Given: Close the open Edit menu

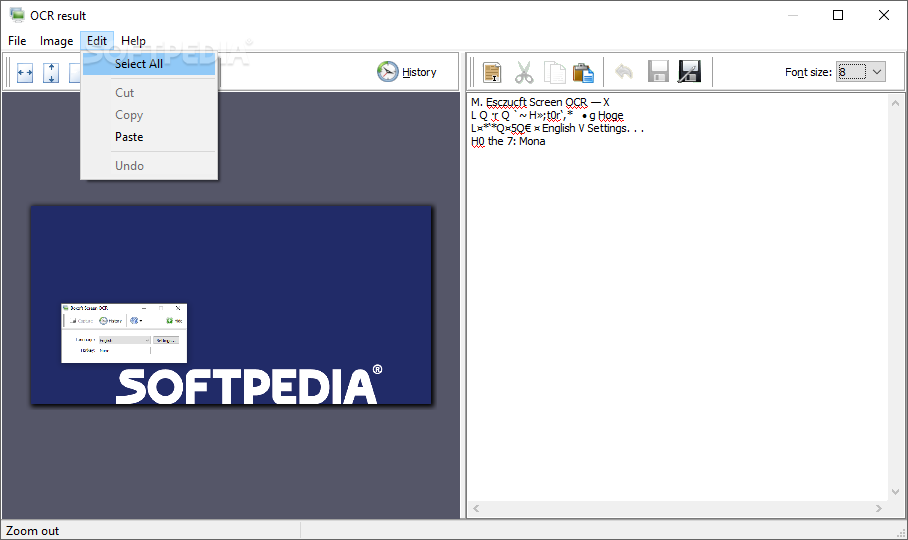Looking at the screenshot, I should coord(97,41).
